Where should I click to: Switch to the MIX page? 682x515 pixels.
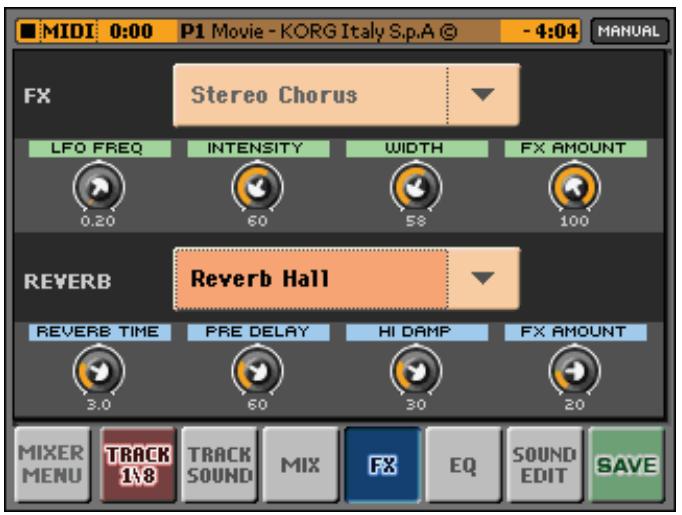click(x=301, y=464)
